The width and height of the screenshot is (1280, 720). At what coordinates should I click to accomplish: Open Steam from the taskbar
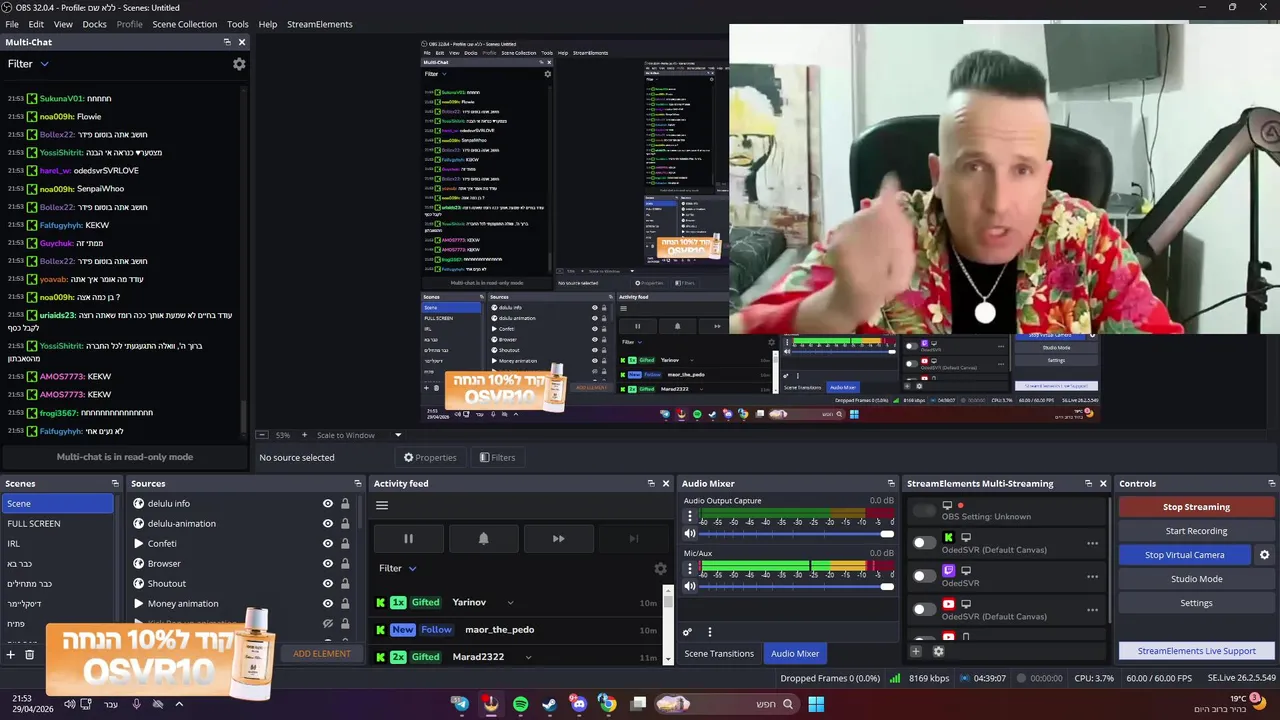(x=549, y=704)
